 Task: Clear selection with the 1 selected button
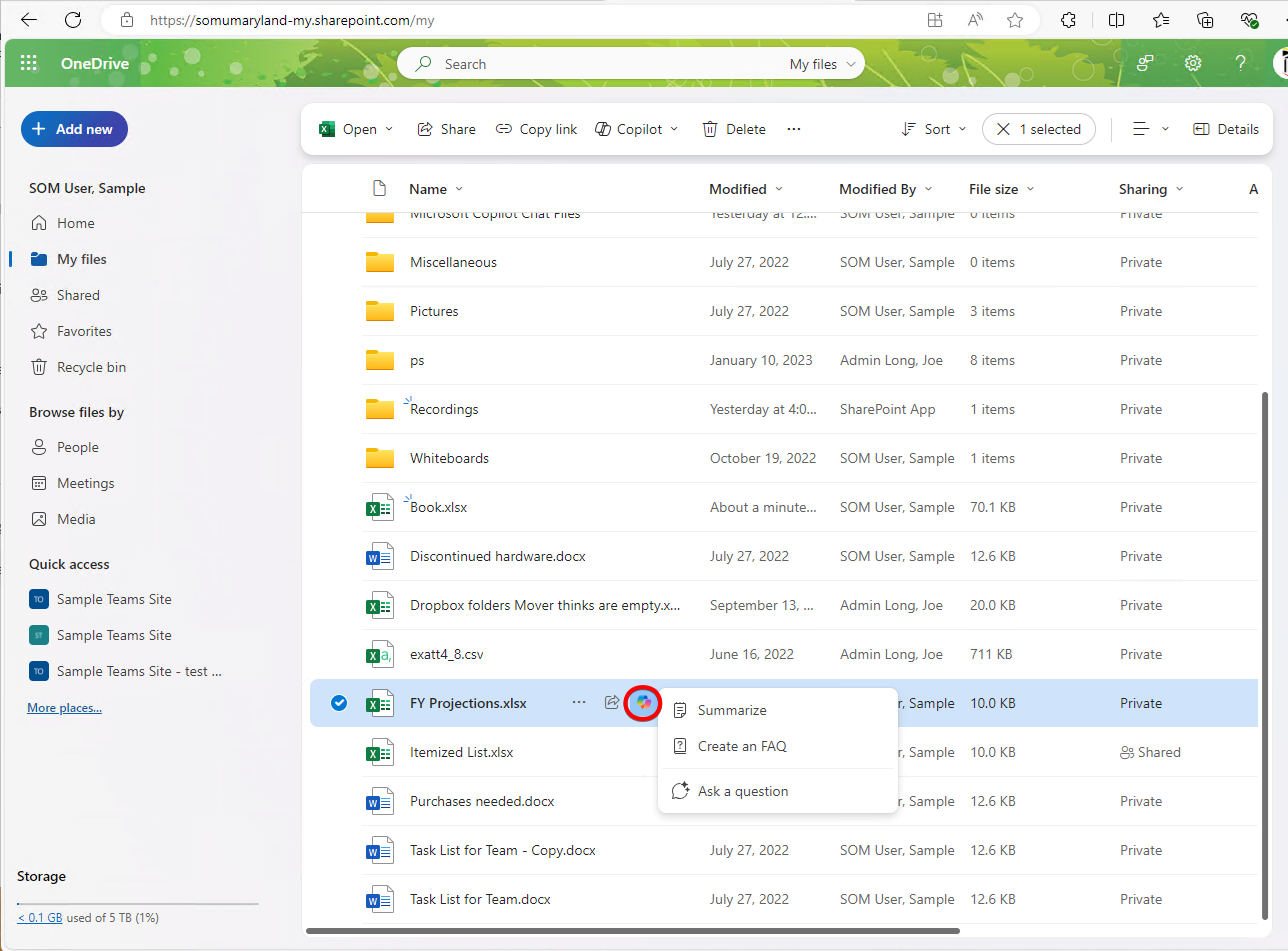1039,129
